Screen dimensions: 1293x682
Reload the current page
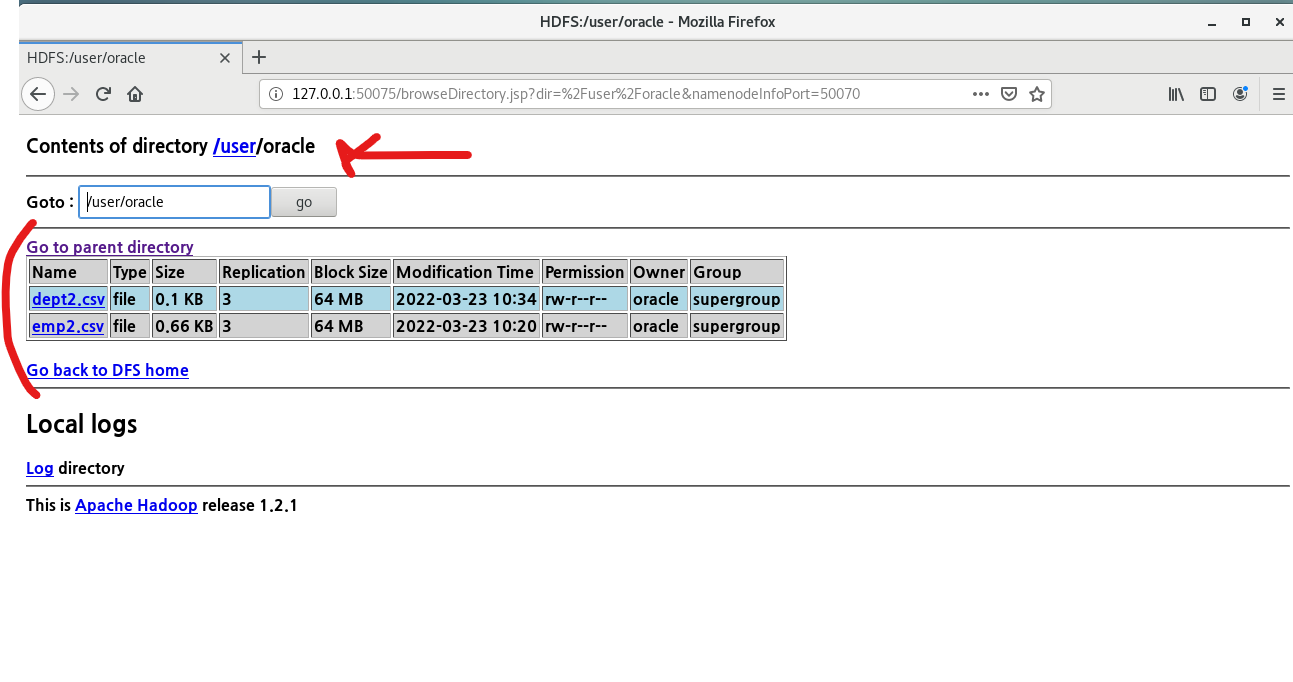[x=102, y=94]
